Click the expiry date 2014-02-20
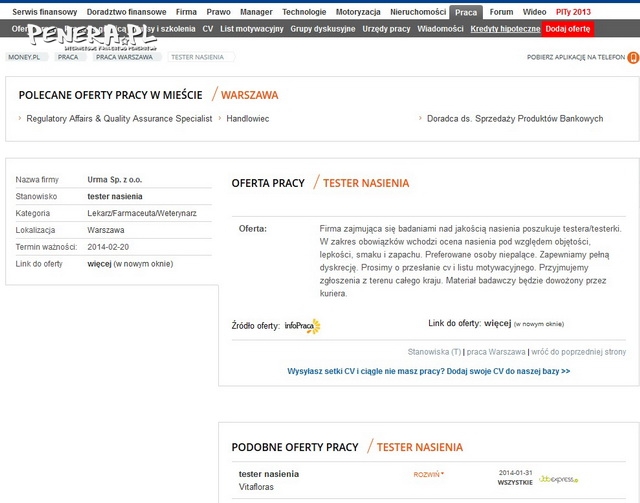 click(x=108, y=247)
